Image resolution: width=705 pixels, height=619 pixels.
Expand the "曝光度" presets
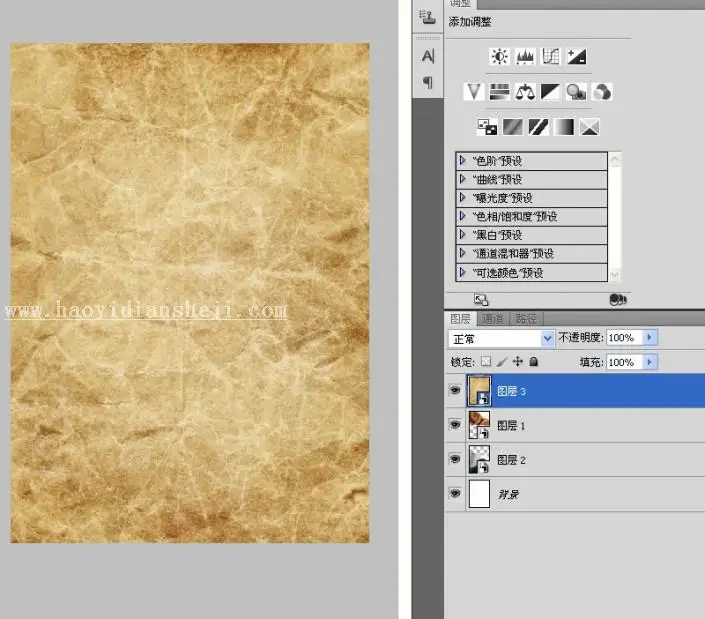462,197
